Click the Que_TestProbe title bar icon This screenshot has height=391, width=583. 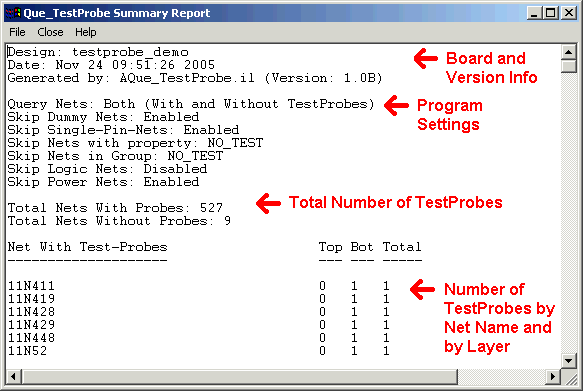point(12,13)
